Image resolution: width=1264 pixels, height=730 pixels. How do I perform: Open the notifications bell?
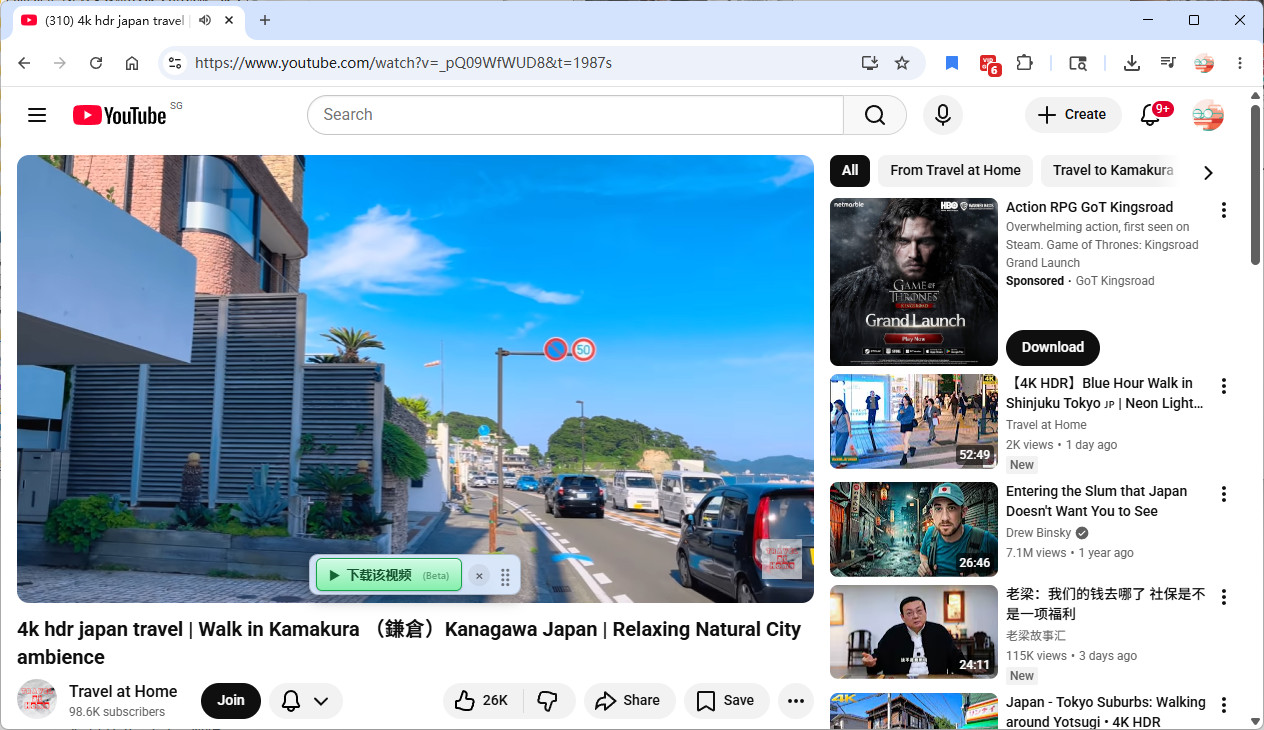click(x=1151, y=115)
